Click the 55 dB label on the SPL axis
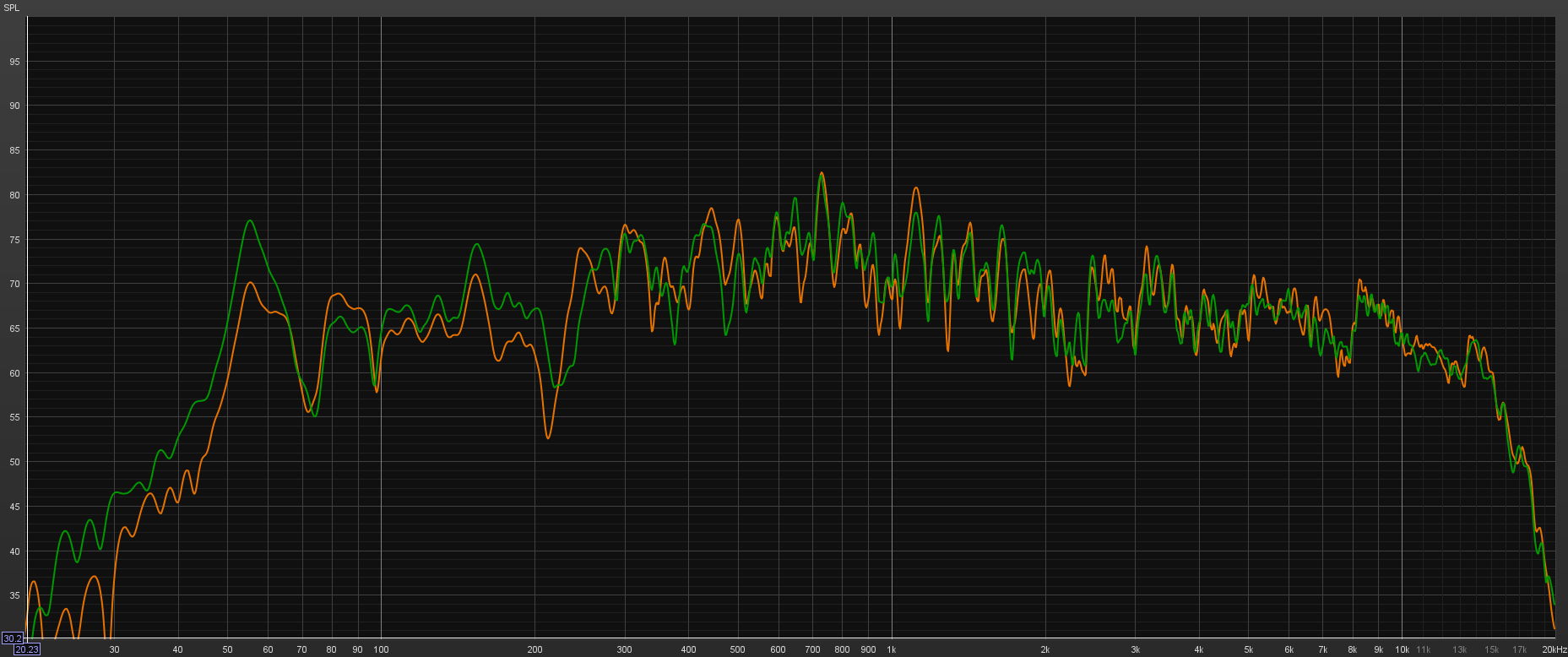The image size is (1568, 657). [14, 418]
